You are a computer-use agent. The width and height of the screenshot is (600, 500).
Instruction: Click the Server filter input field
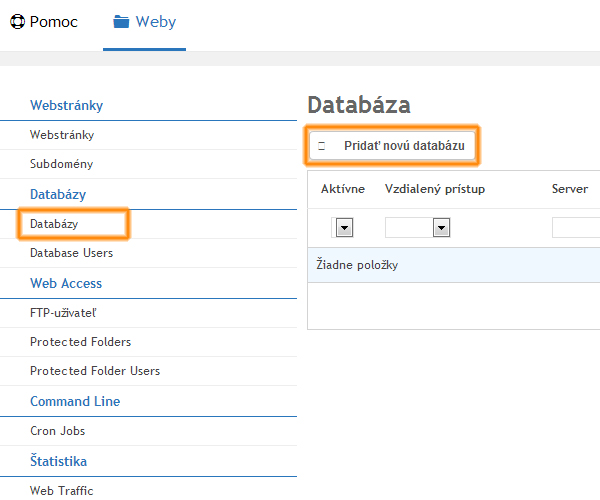coord(576,228)
